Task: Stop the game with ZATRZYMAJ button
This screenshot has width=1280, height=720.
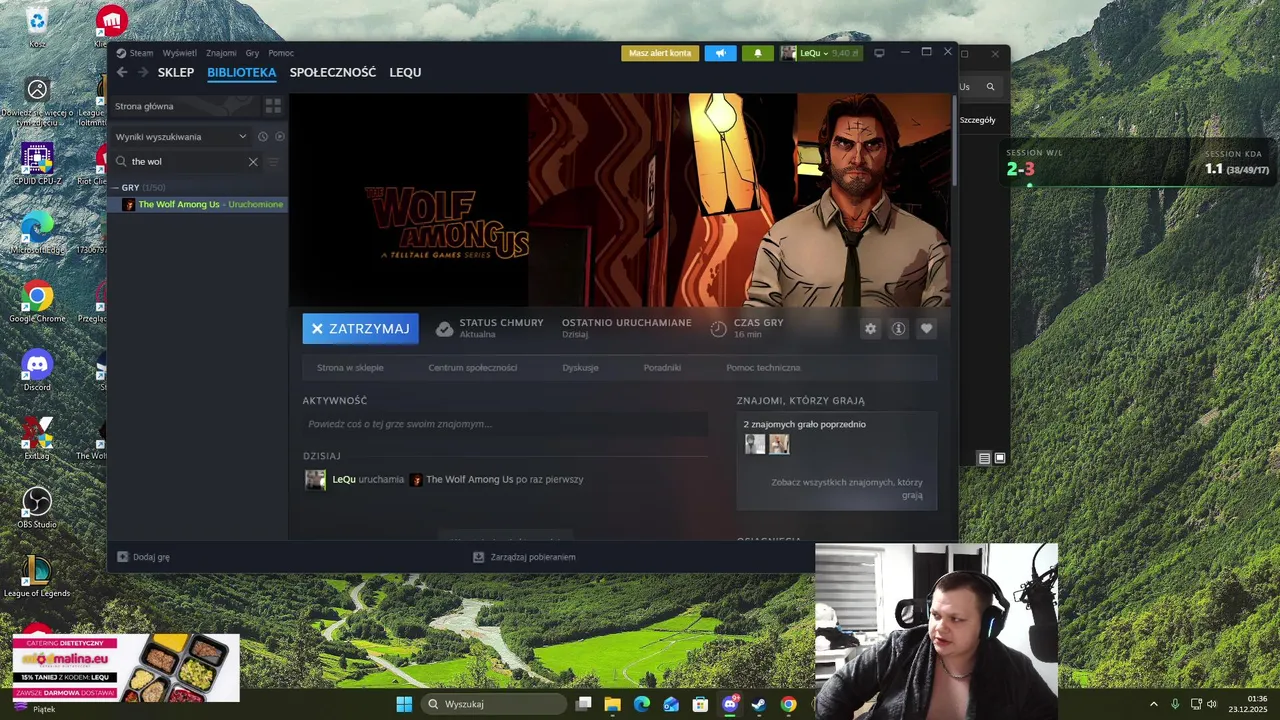Action: (361, 329)
